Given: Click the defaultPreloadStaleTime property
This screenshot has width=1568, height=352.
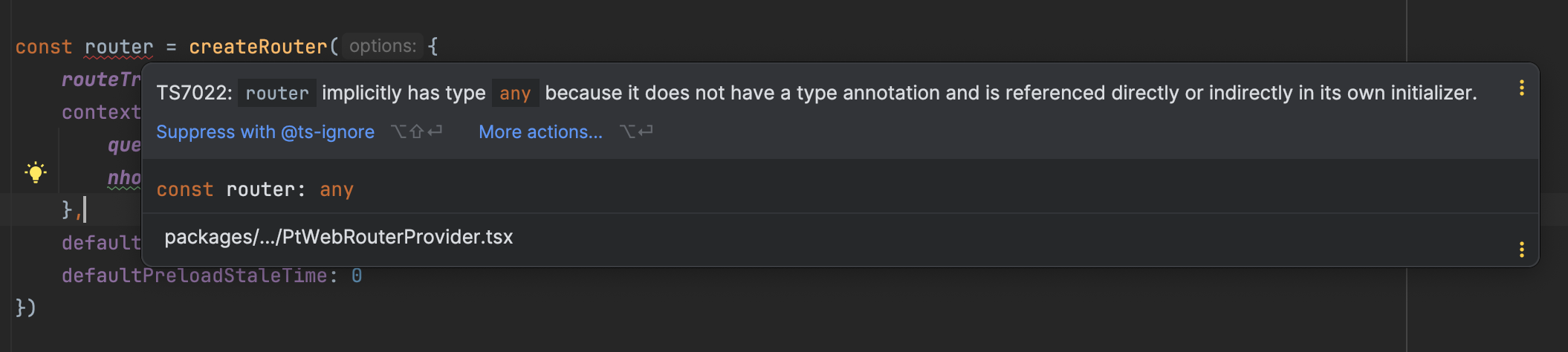Looking at the screenshot, I should point(195,276).
